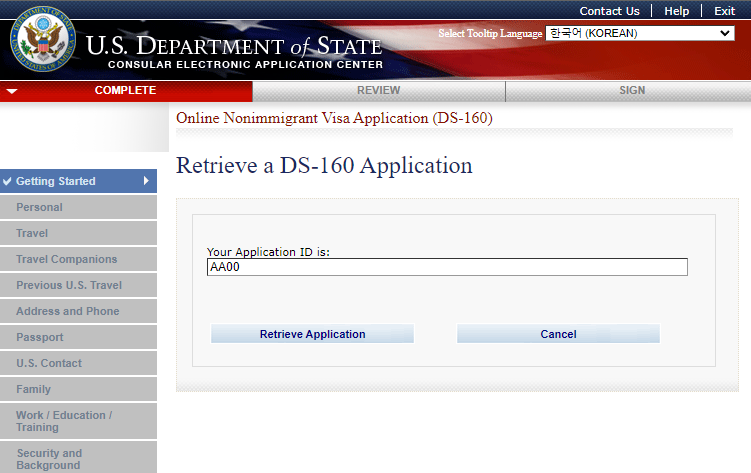The image size is (751, 473).
Task: Open Security and Background section
Action: (79, 459)
